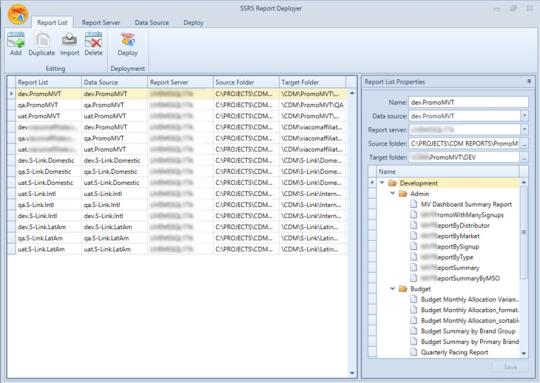Click tree panel scrollbar down arrow
The image size is (540, 383).
point(524,353)
